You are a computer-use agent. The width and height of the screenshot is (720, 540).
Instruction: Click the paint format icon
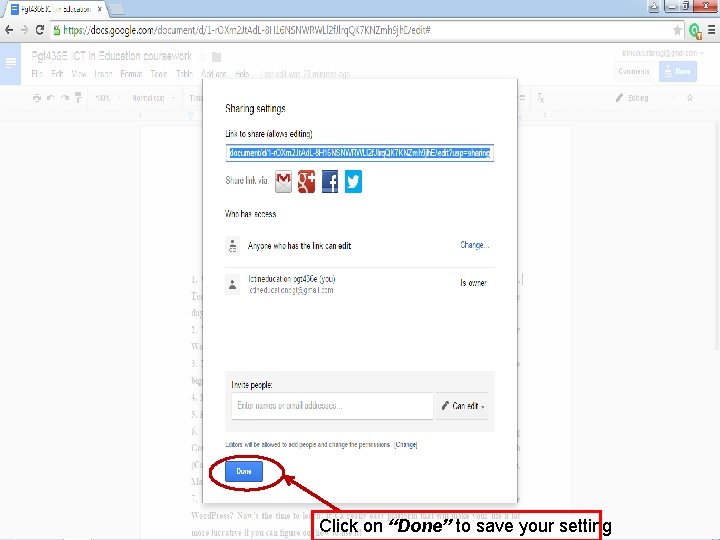click(79, 97)
